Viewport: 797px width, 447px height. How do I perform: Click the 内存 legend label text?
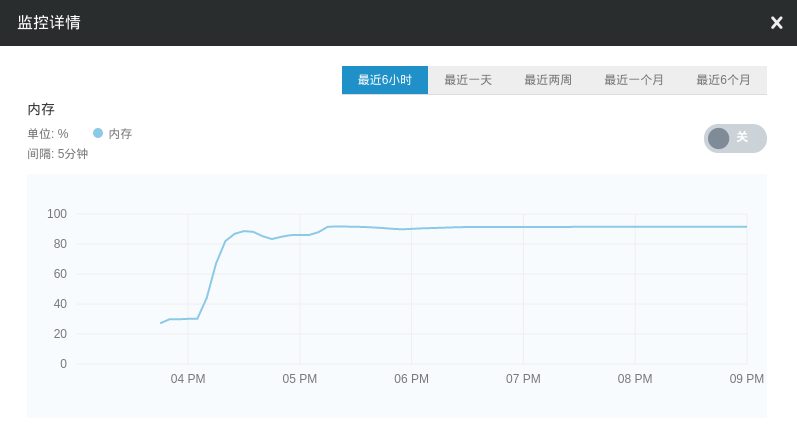click(120, 134)
